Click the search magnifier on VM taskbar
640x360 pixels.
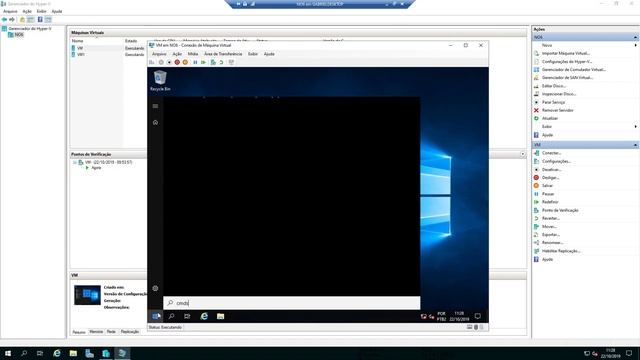[x=171, y=316]
